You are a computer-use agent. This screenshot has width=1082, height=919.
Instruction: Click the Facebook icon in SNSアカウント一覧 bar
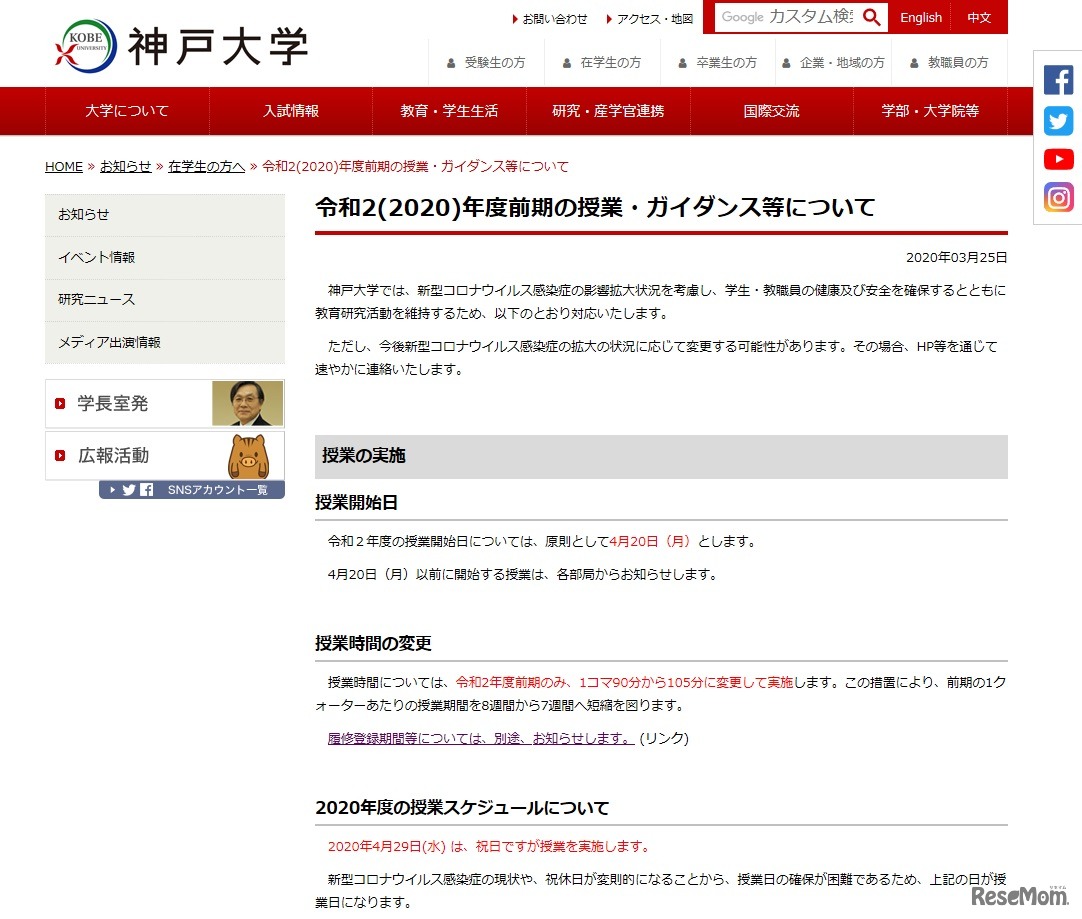click(146, 490)
